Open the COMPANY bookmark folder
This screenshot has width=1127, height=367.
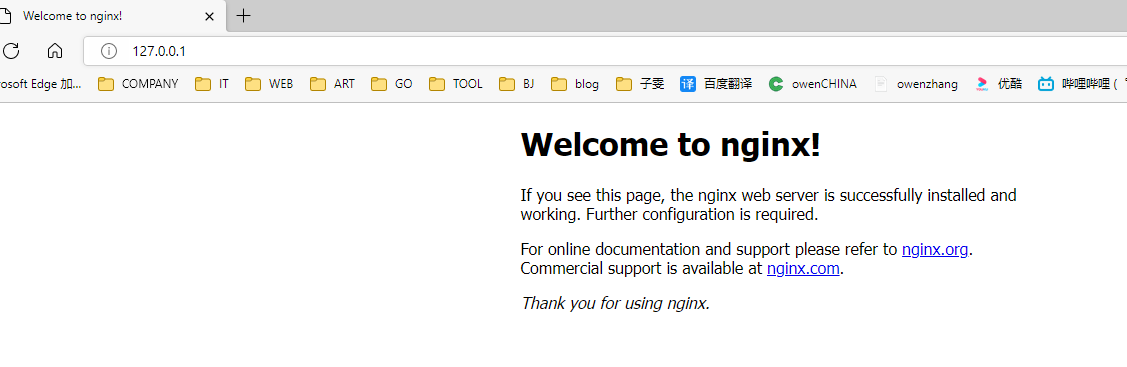pyautogui.click(x=138, y=84)
